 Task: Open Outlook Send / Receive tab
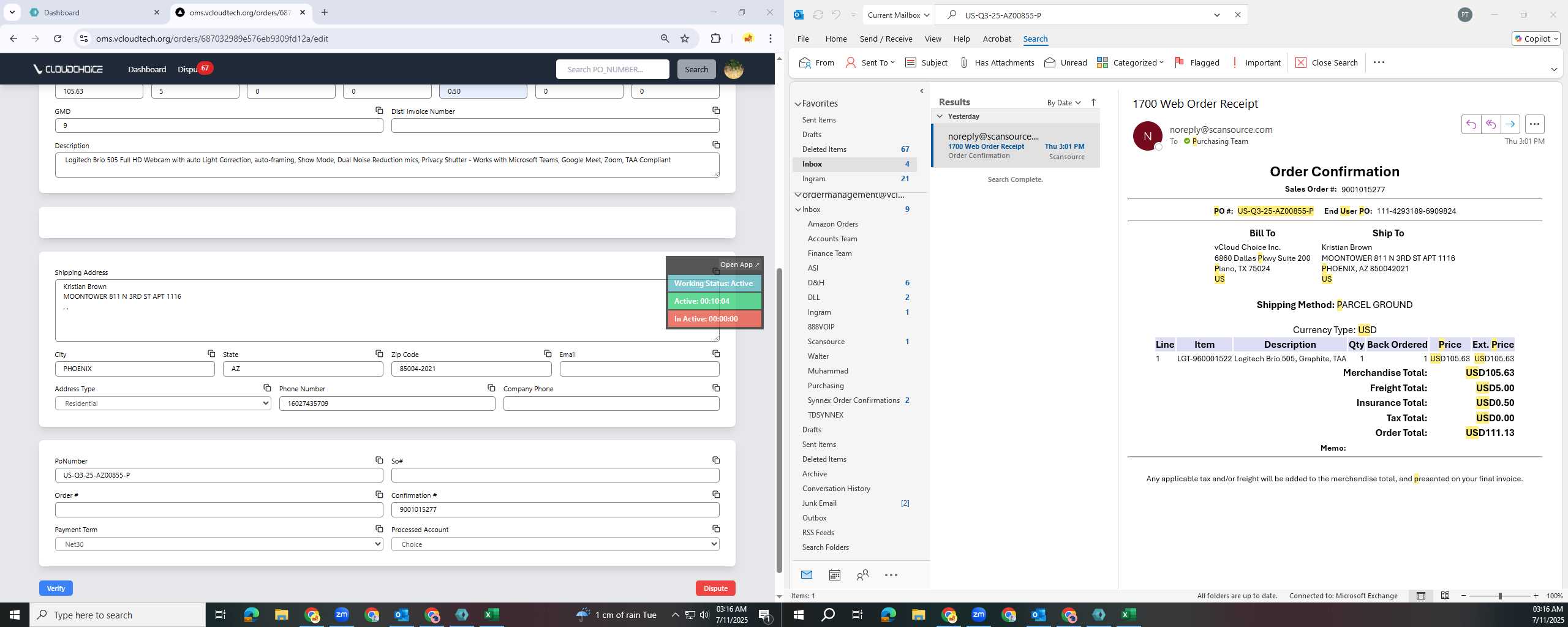pyautogui.click(x=886, y=39)
